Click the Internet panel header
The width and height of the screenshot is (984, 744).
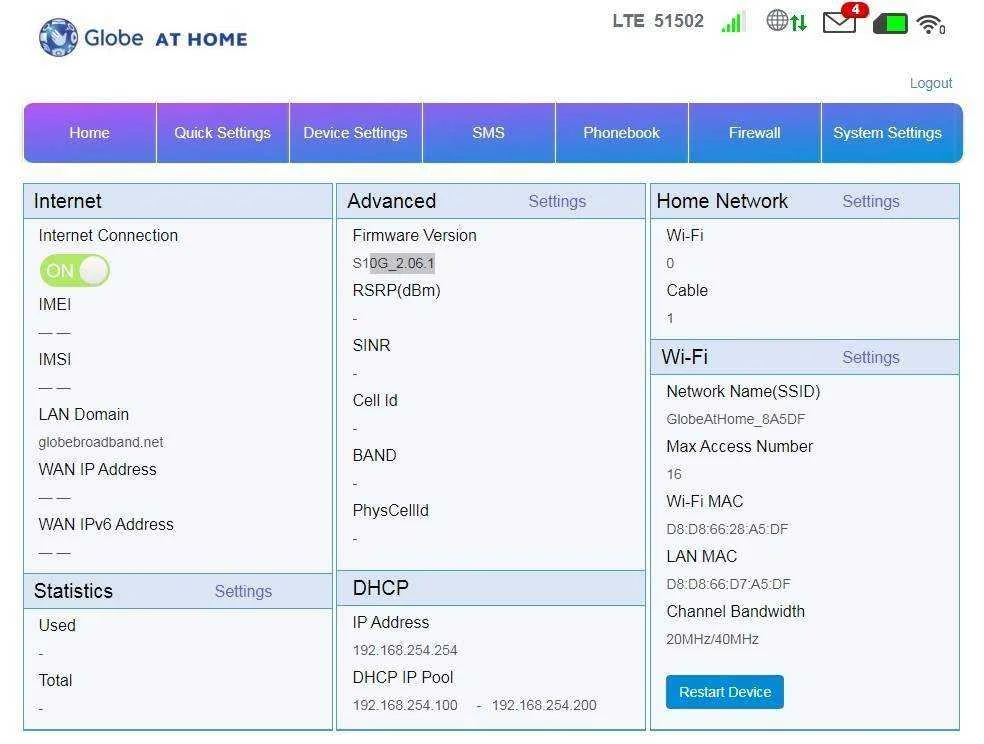[178, 201]
